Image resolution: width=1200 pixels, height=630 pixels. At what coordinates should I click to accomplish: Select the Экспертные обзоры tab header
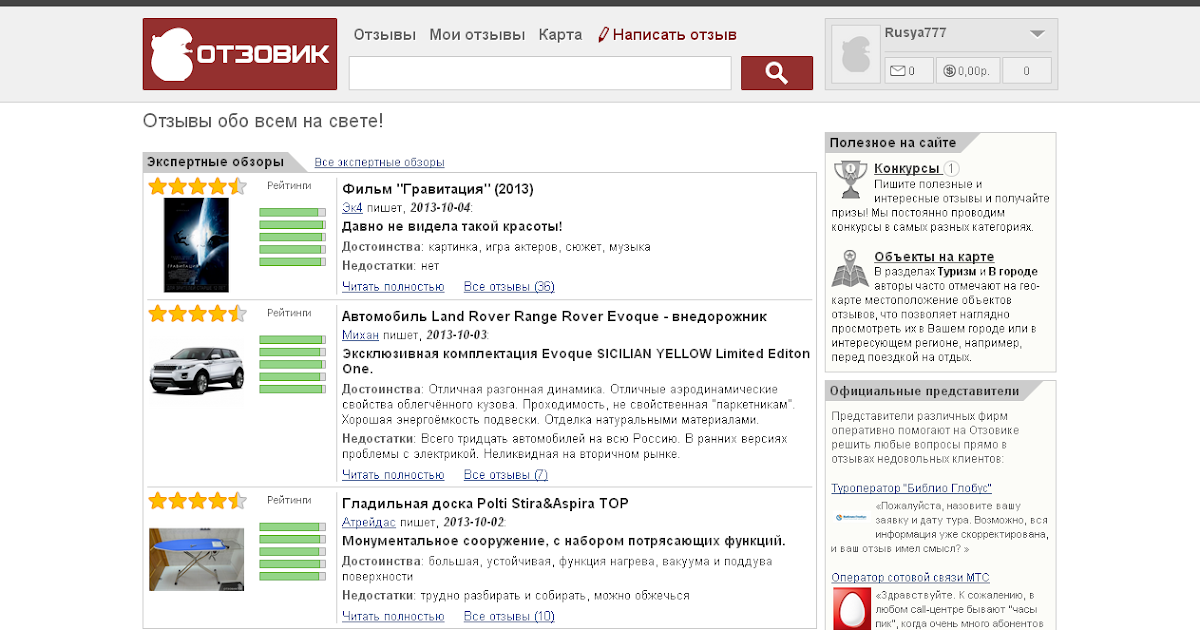(215, 162)
